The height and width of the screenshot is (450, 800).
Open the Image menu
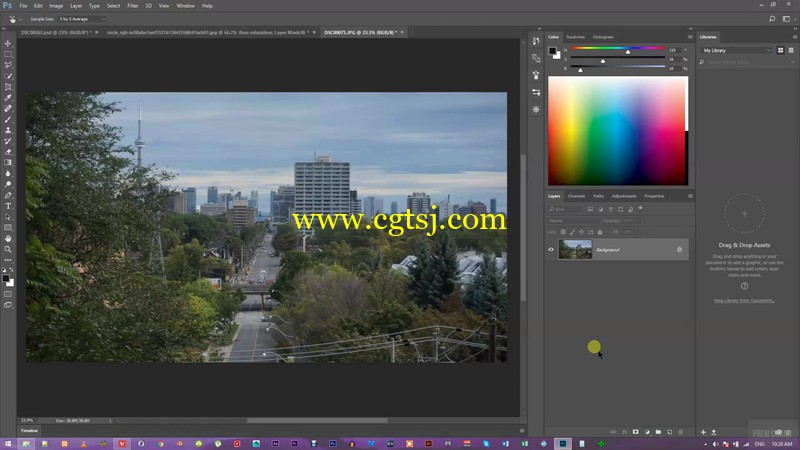pyautogui.click(x=56, y=6)
